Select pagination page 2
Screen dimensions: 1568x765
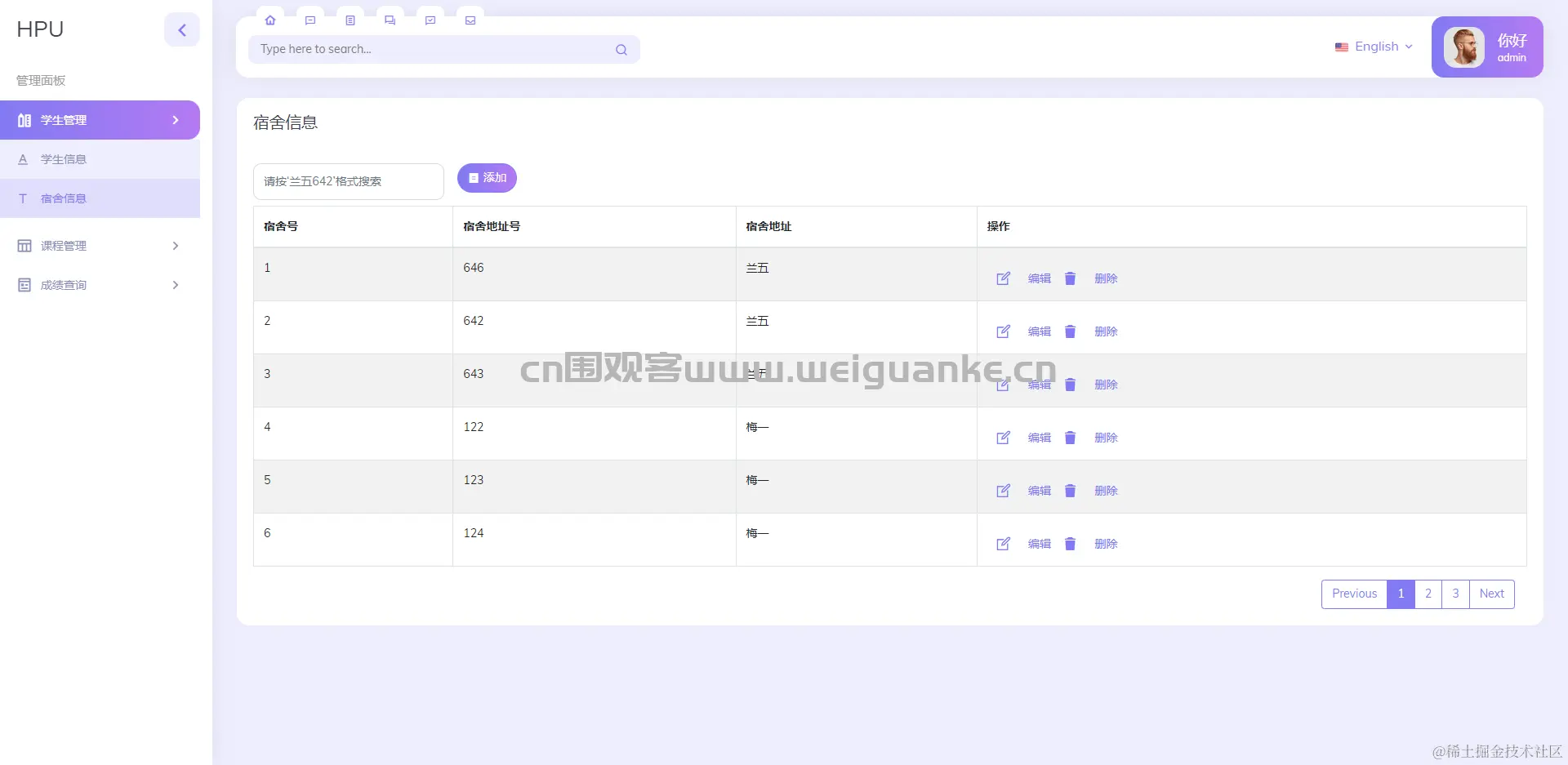[x=1428, y=594]
